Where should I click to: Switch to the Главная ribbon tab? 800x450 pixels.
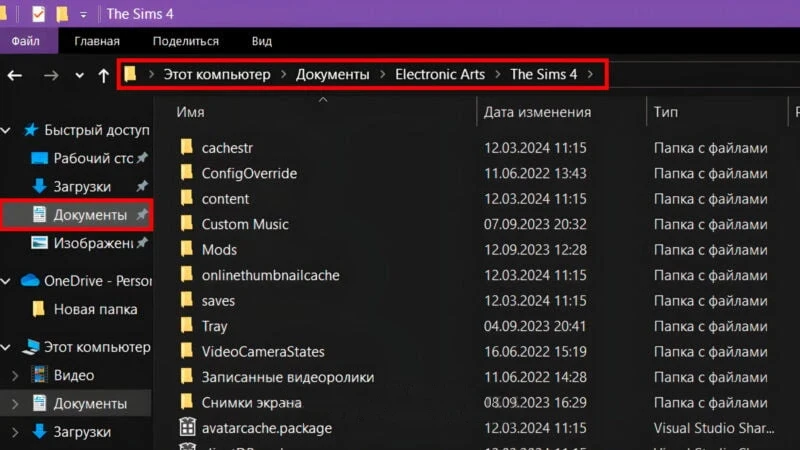97,41
